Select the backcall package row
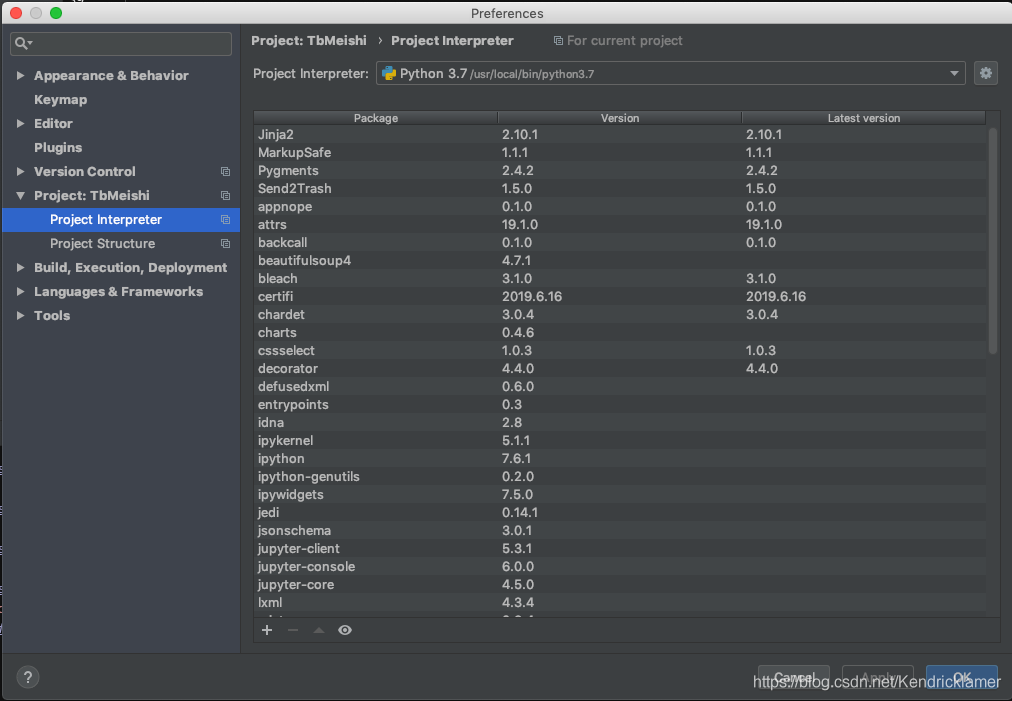1012x701 pixels. pos(620,243)
